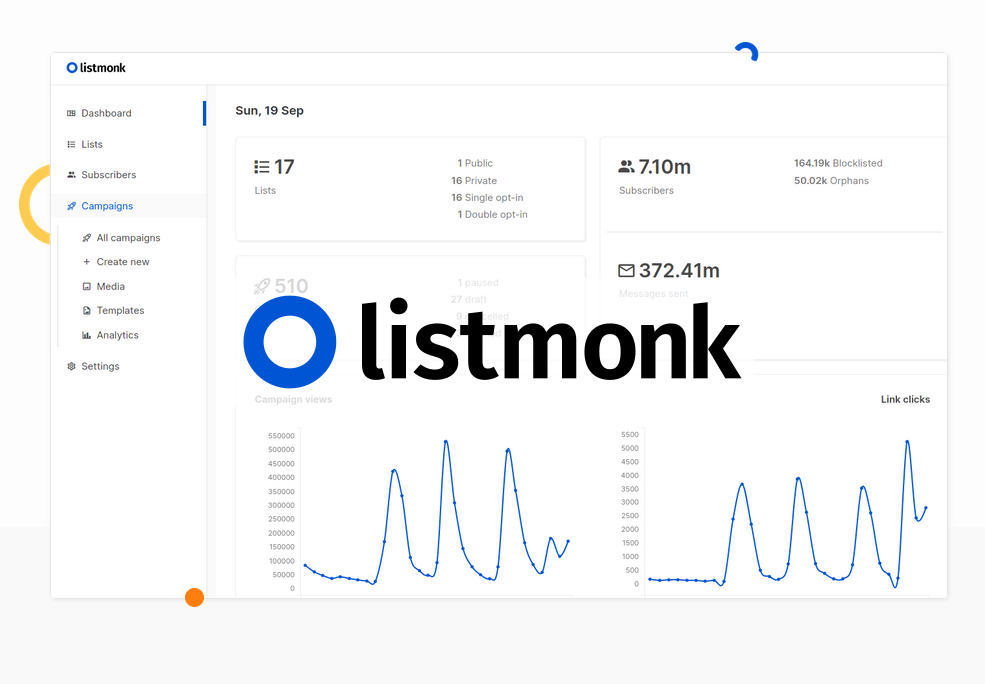Select the Campaigns rocket icon
This screenshot has height=684, width=985.
click(x=72, y=206)
